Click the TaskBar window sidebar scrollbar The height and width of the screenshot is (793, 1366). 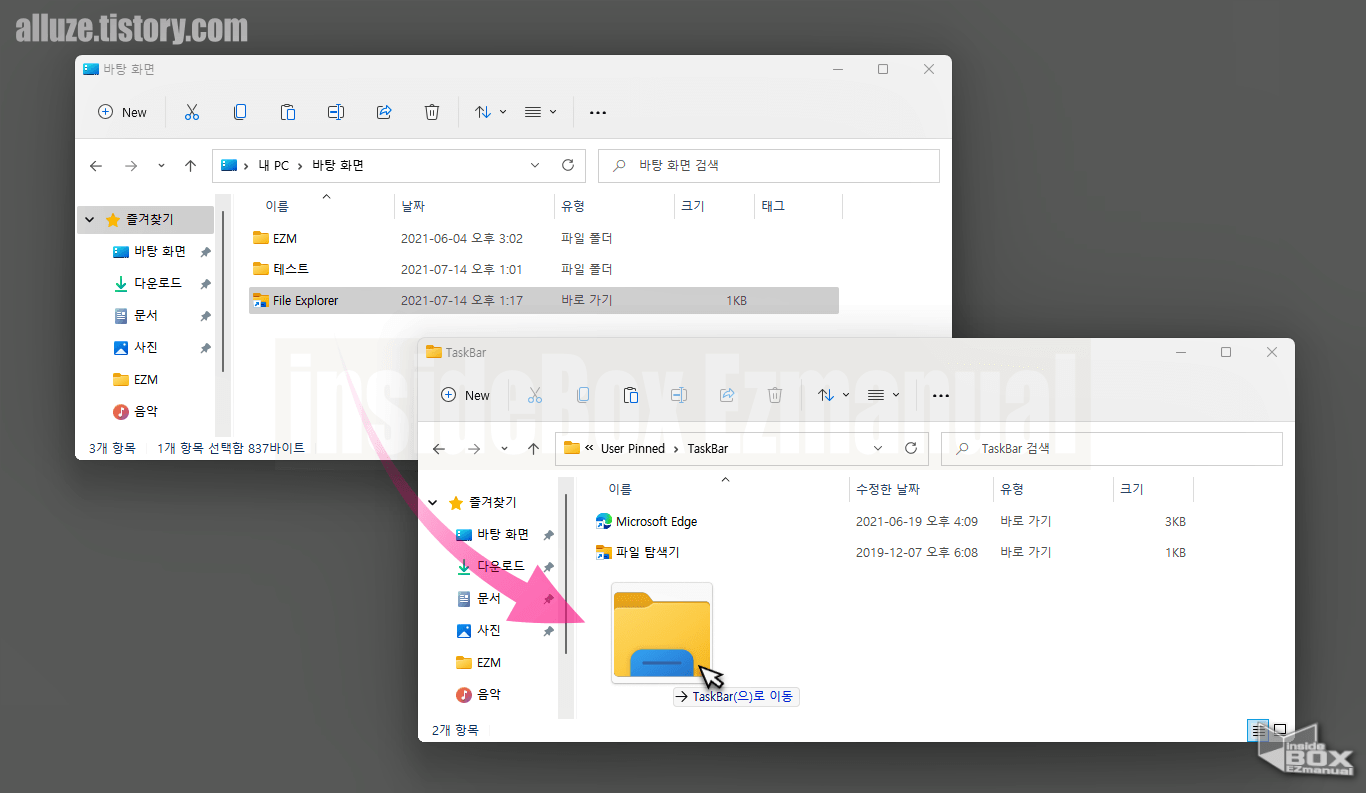point(567,573)
